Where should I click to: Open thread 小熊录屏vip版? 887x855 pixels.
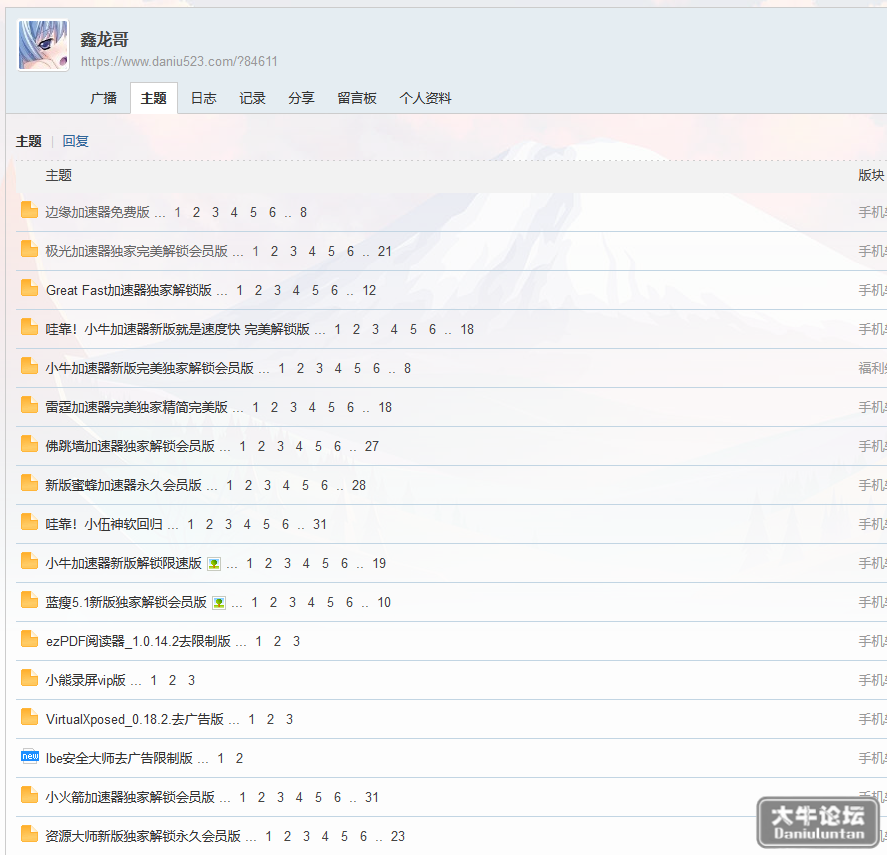tap(85, 681)
